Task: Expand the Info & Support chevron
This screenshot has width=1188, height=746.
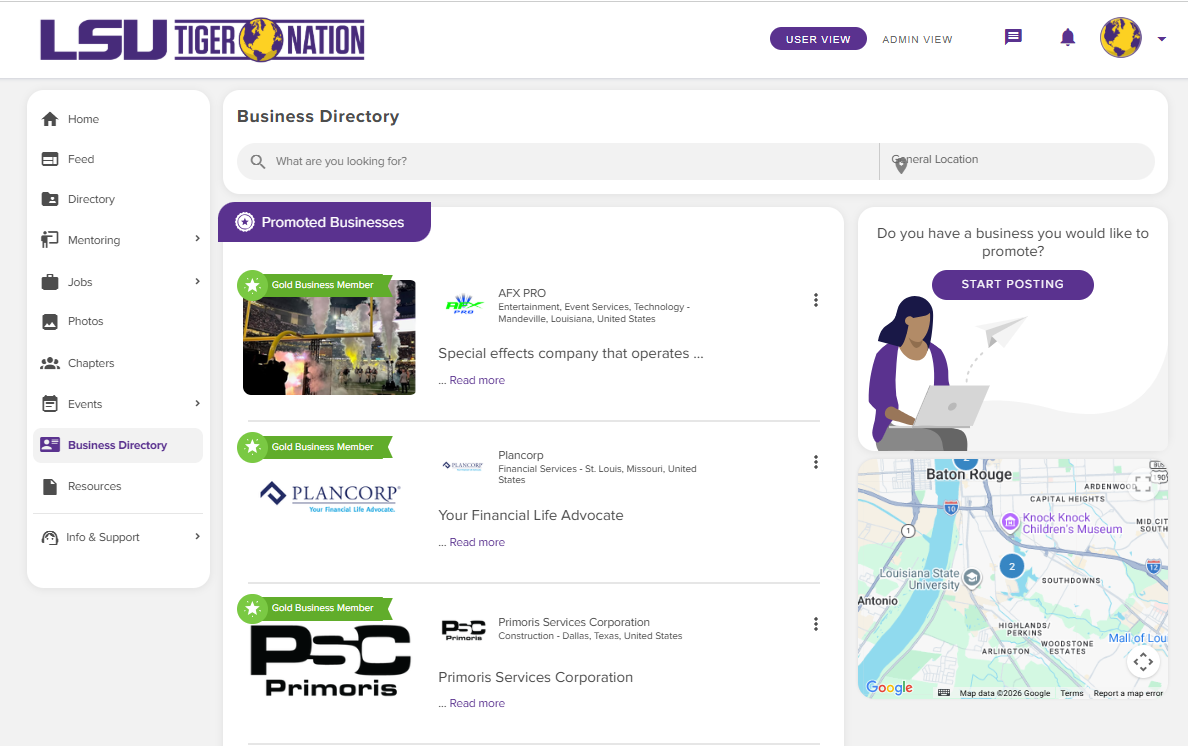Action: pyautogui.click(x=197, y=536)
